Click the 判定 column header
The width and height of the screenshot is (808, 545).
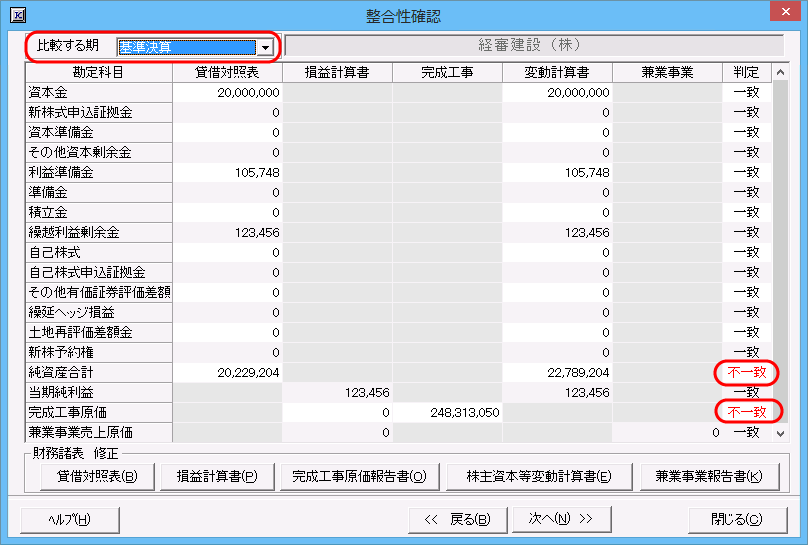pyautogui.click(x=747, y=73)
